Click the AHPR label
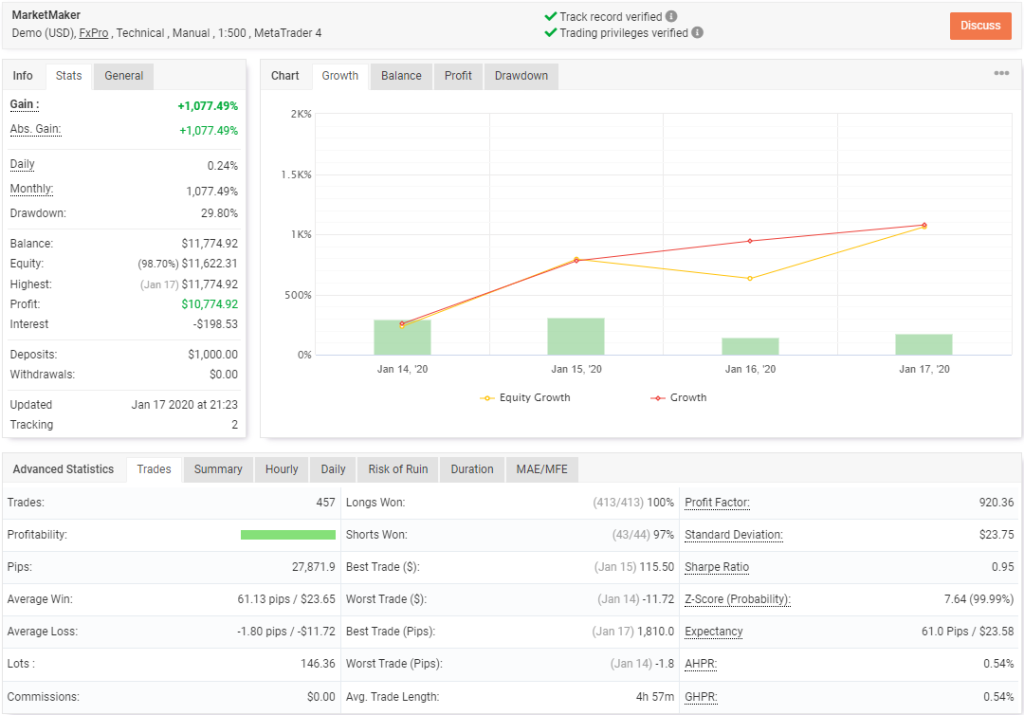The image size is (1024, 715). click(701, 664)
